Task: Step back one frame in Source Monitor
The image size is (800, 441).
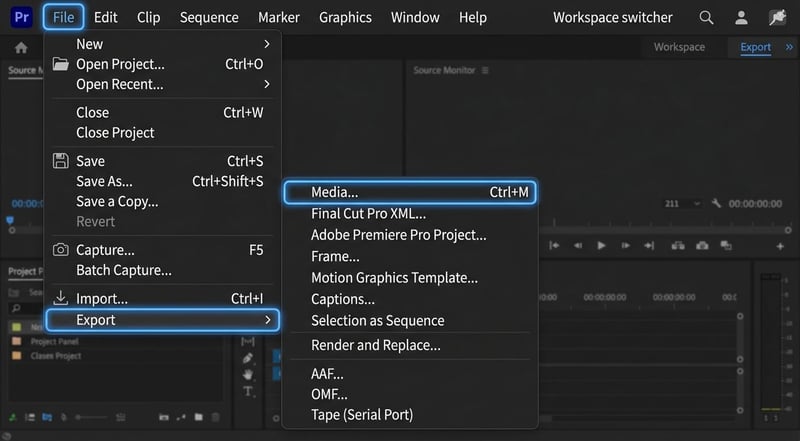Action: 578,246
